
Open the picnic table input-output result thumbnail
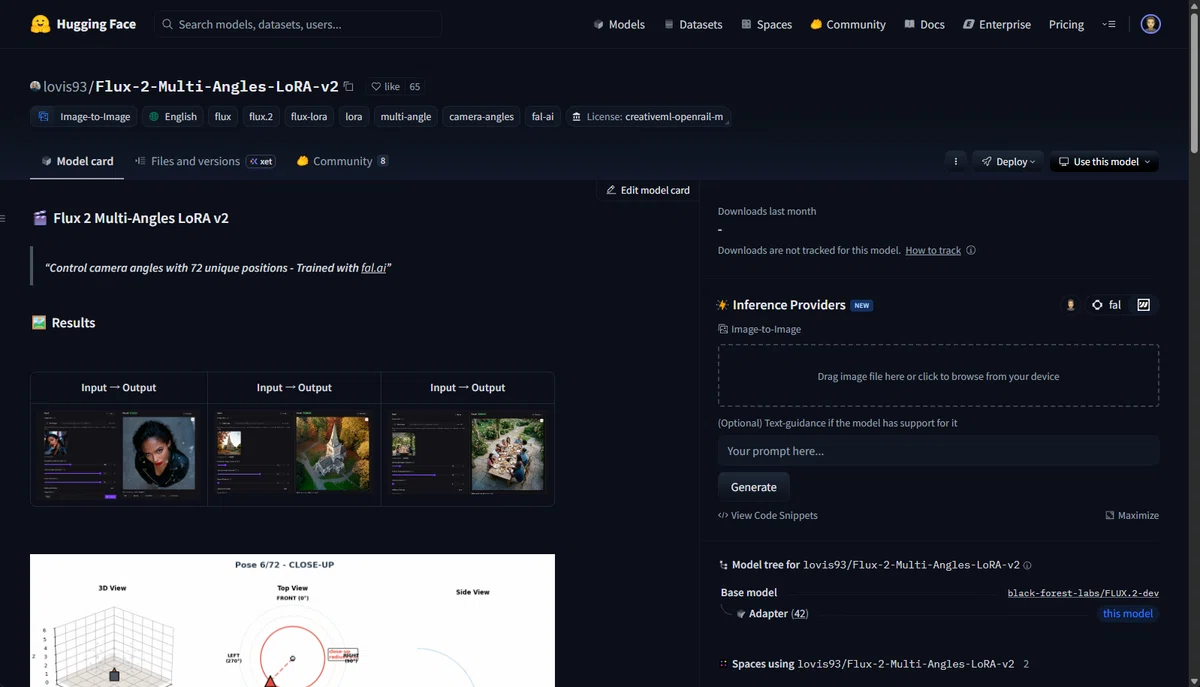468,453
